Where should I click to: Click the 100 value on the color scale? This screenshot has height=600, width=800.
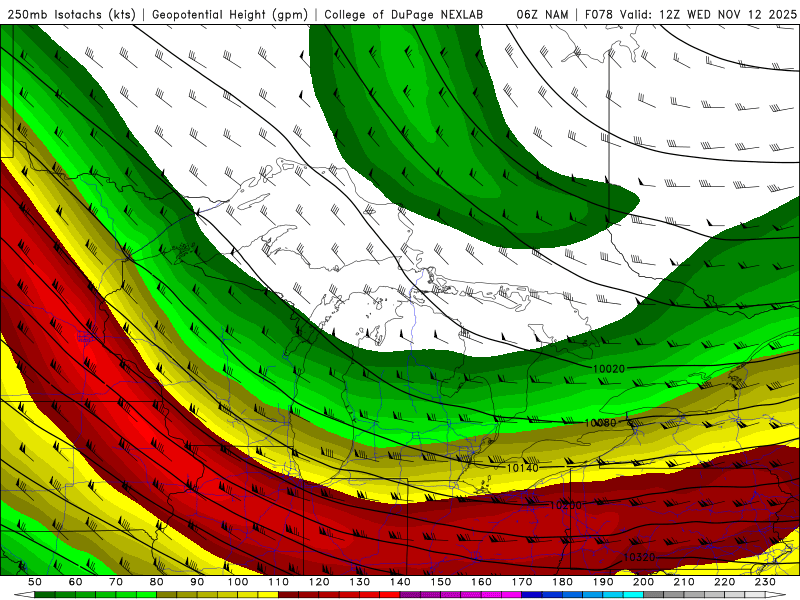(238, 582)
